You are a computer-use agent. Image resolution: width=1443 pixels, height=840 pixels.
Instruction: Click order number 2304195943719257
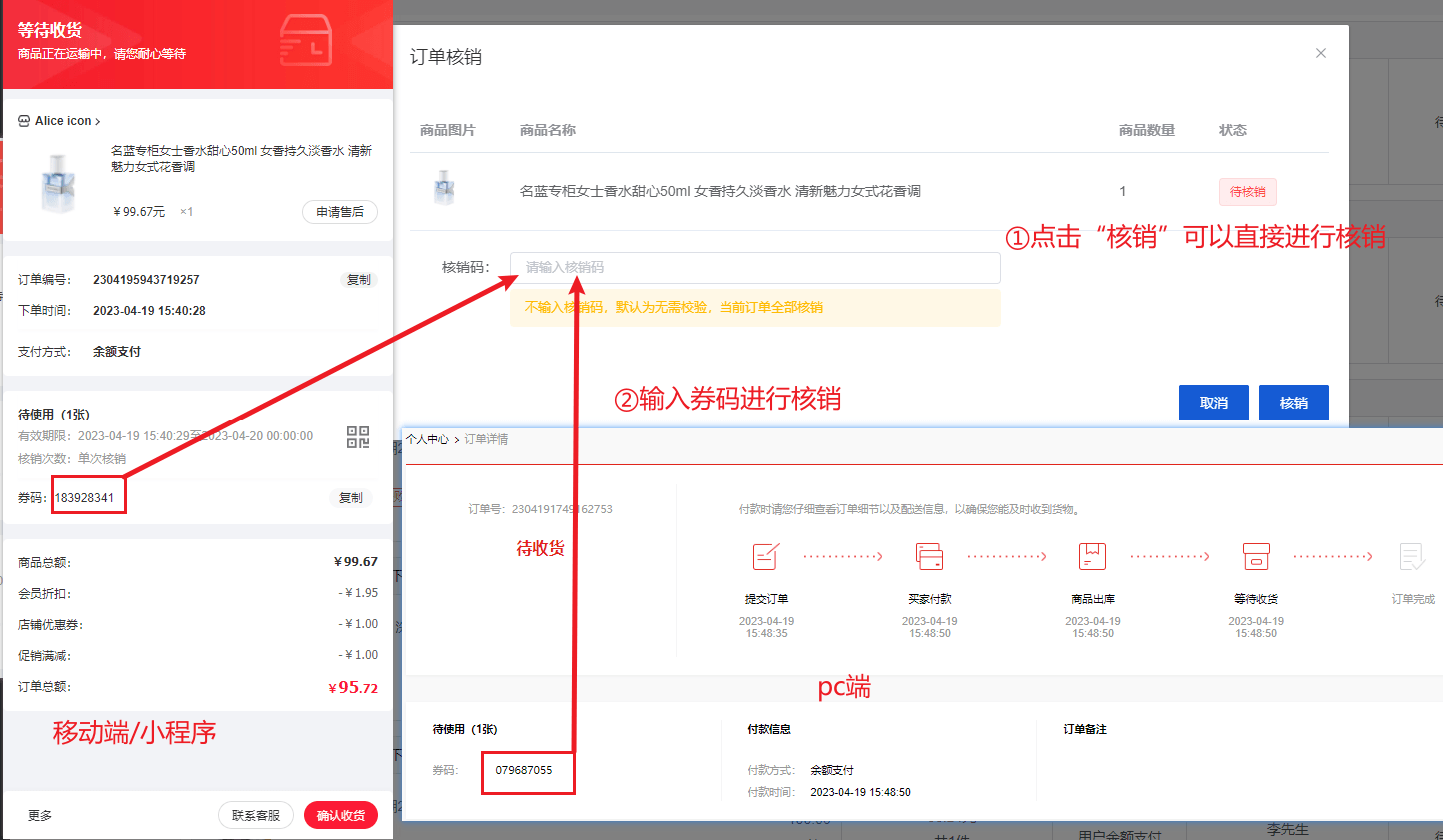tap(146, 280)
